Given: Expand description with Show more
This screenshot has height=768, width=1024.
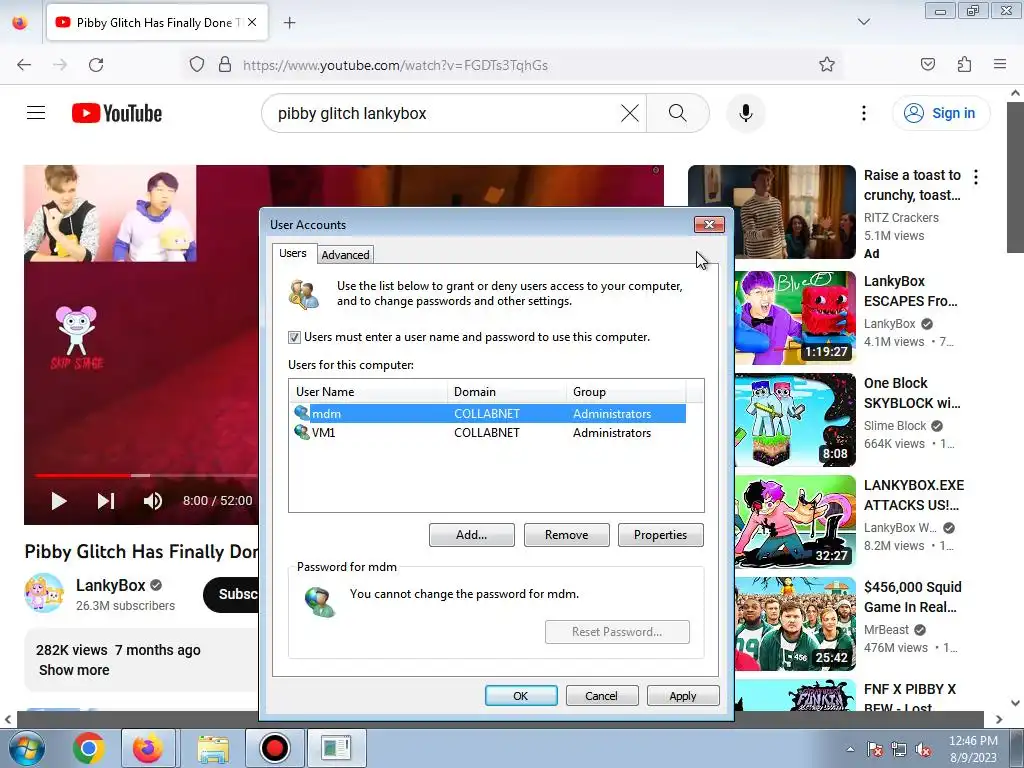Looking at the screenshot, I should (x=74, y=670).
